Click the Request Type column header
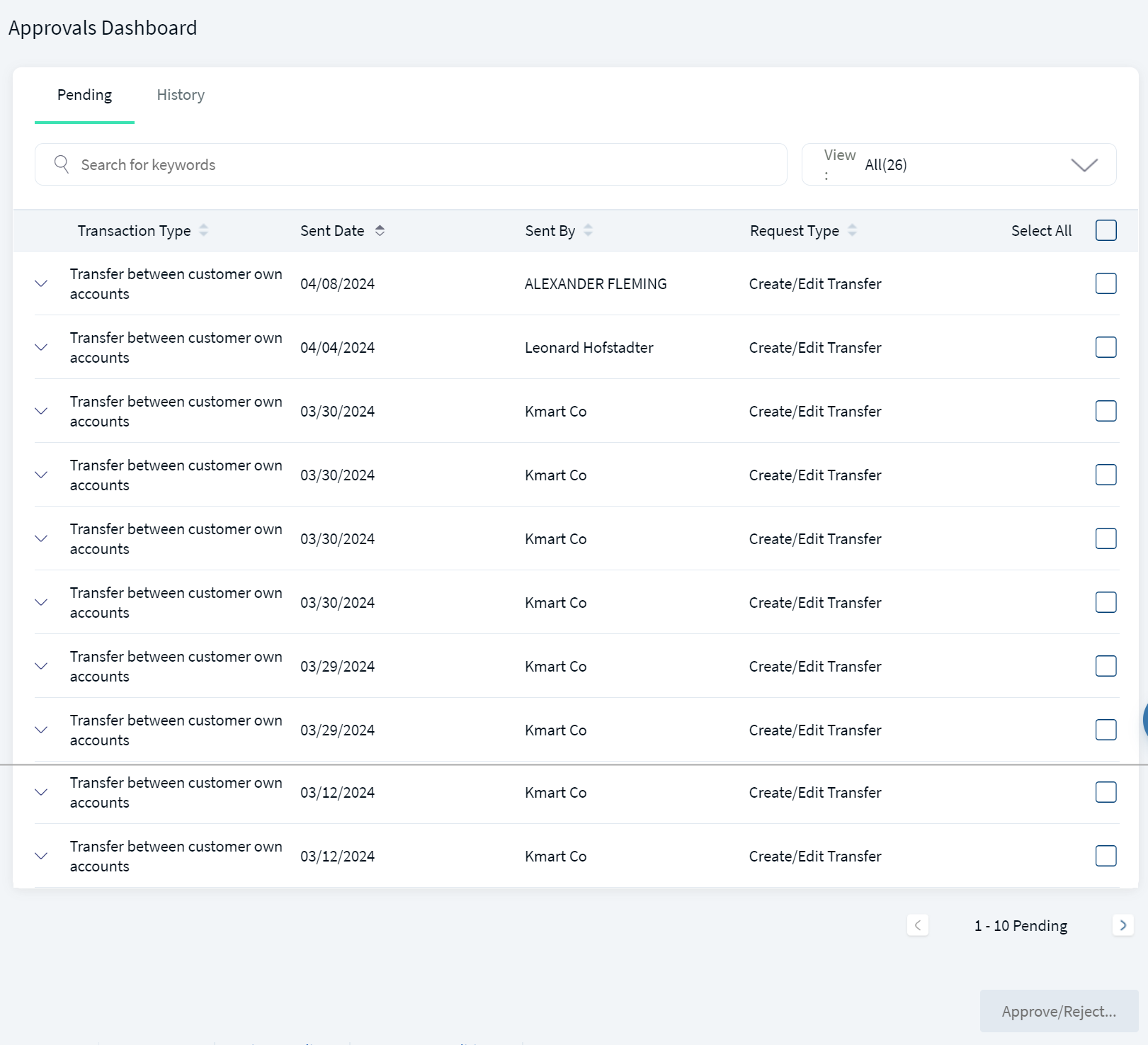 [x=795, y=231]
